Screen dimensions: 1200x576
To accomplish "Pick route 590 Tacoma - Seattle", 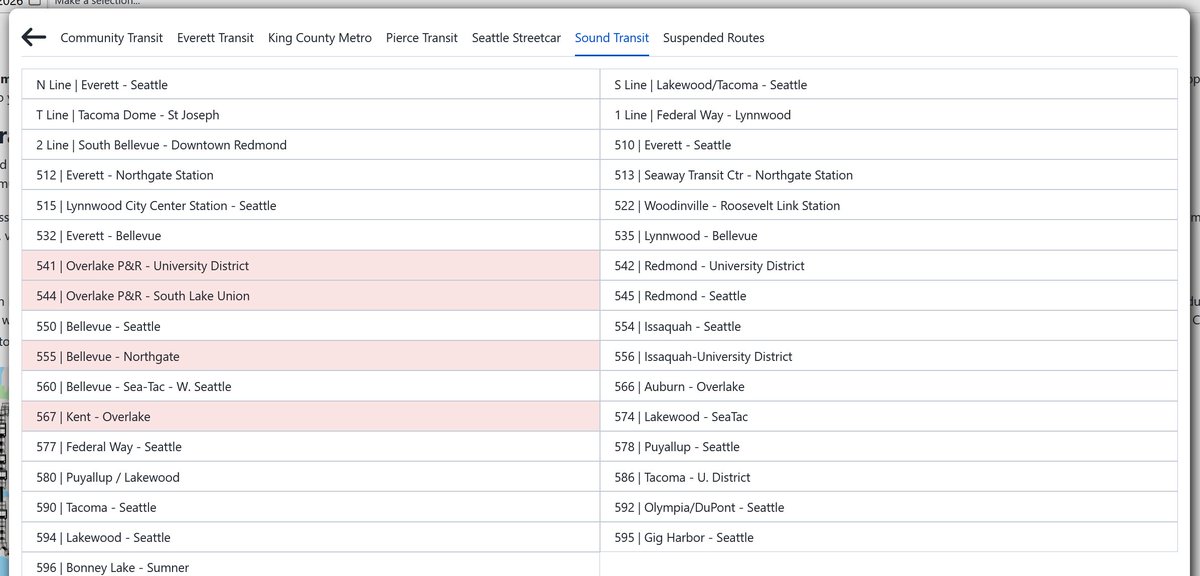I will [310, 507].
